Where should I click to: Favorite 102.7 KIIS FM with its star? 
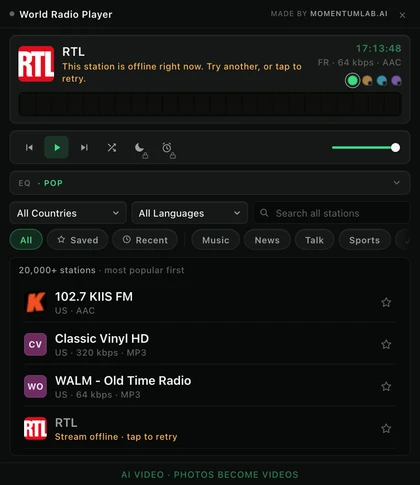pos(386,302)
